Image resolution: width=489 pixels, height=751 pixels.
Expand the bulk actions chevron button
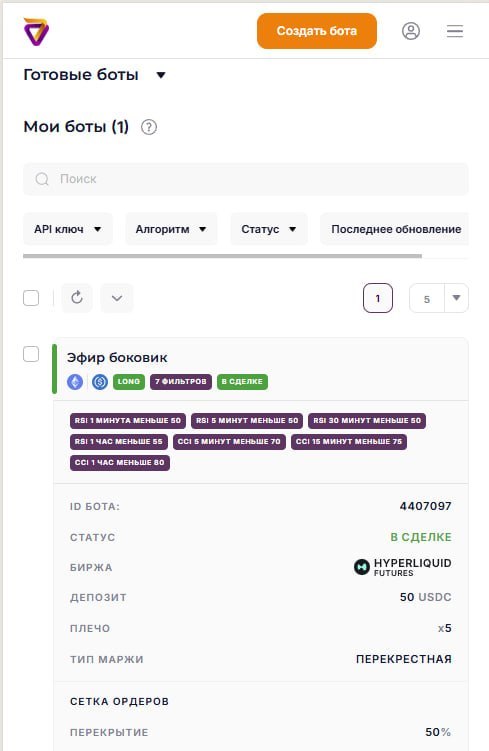point(117,298)
